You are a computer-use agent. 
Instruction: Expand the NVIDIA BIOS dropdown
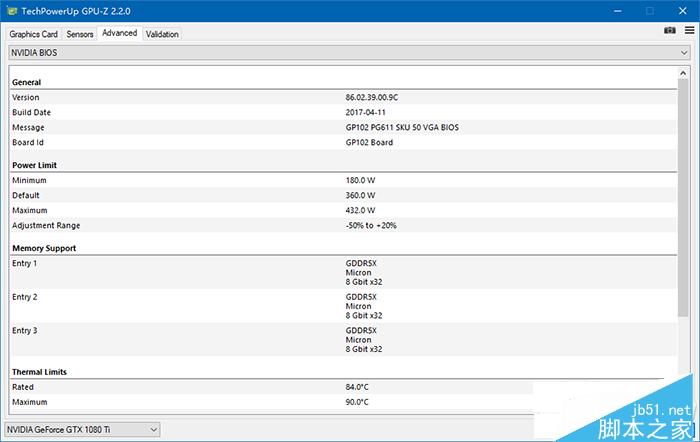[x=349, y=53]
